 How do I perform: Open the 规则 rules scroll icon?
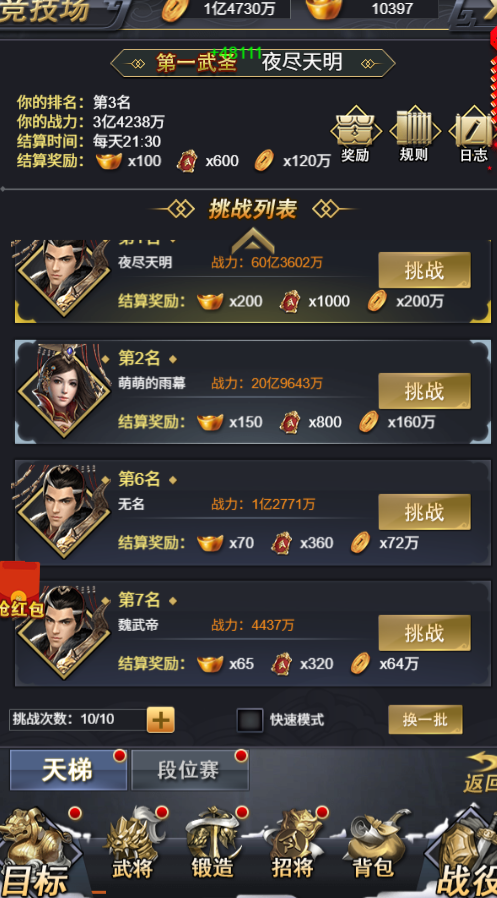(414, 133)
